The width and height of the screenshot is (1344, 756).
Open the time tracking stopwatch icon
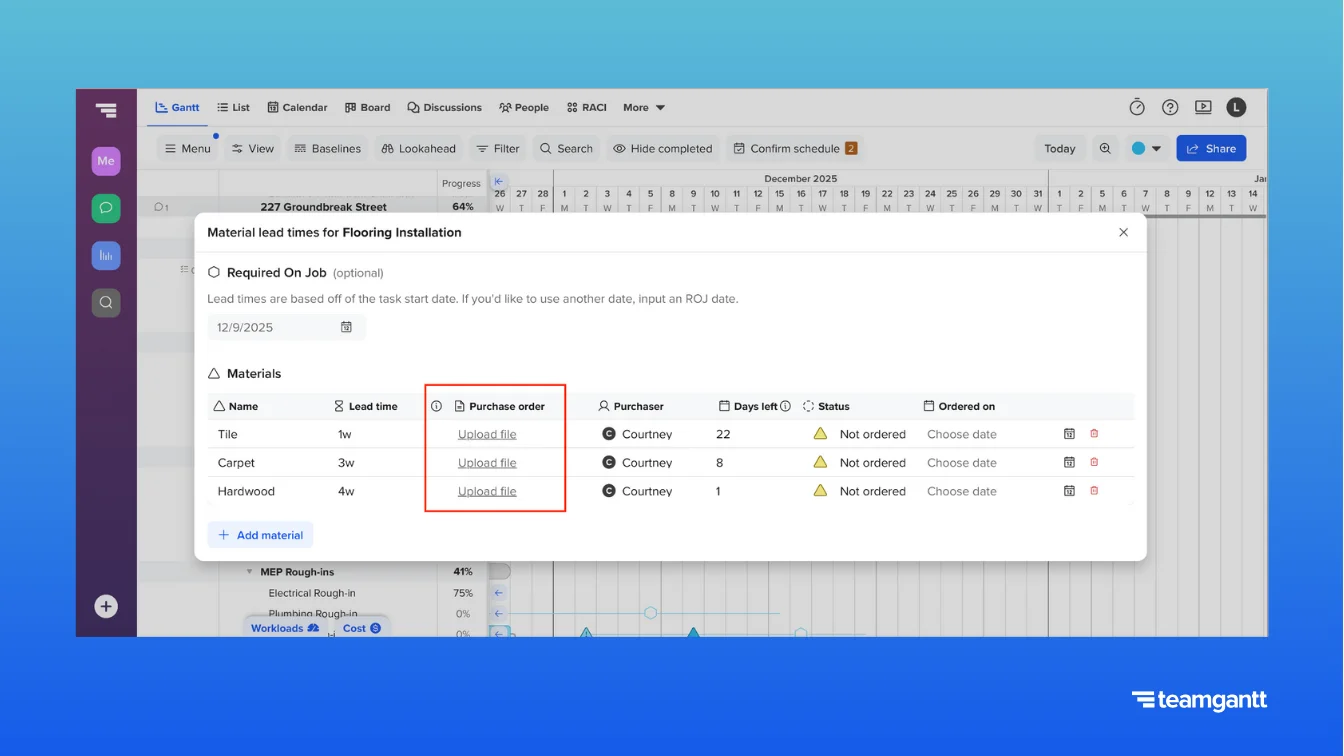(1137, 107)
